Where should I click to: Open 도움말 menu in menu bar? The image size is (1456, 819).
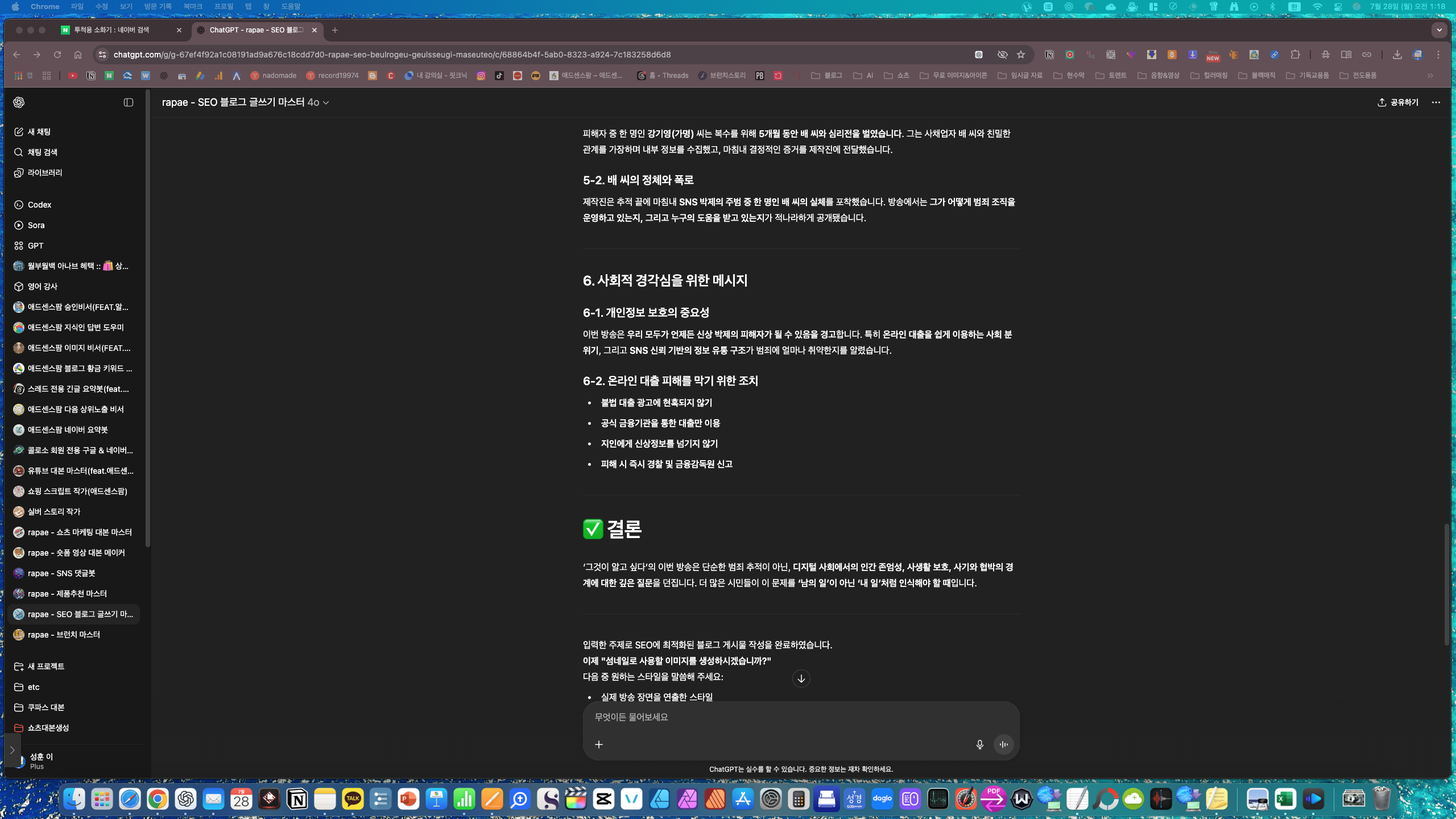290,6
